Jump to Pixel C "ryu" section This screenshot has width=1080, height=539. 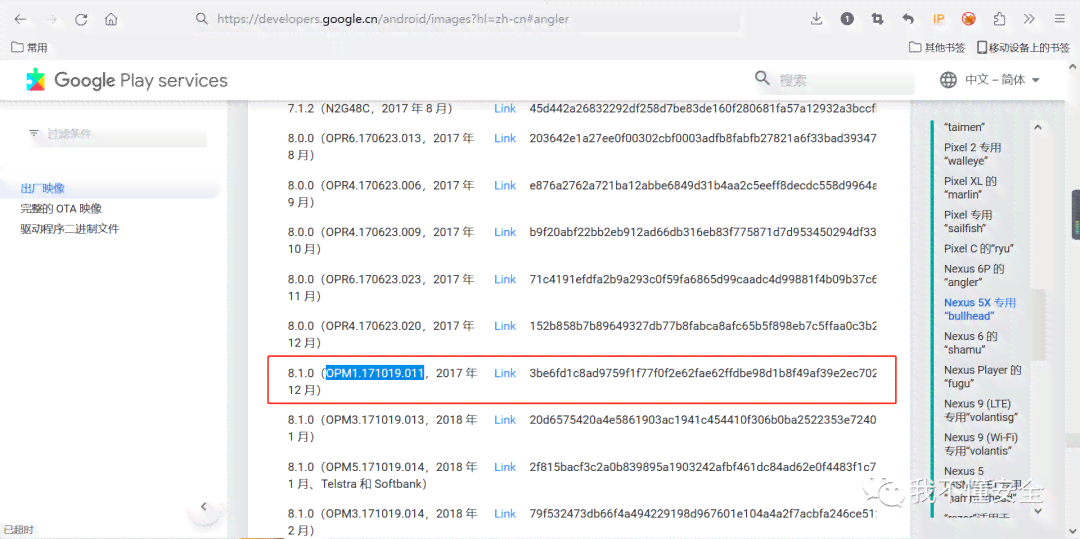pos(979,249)
